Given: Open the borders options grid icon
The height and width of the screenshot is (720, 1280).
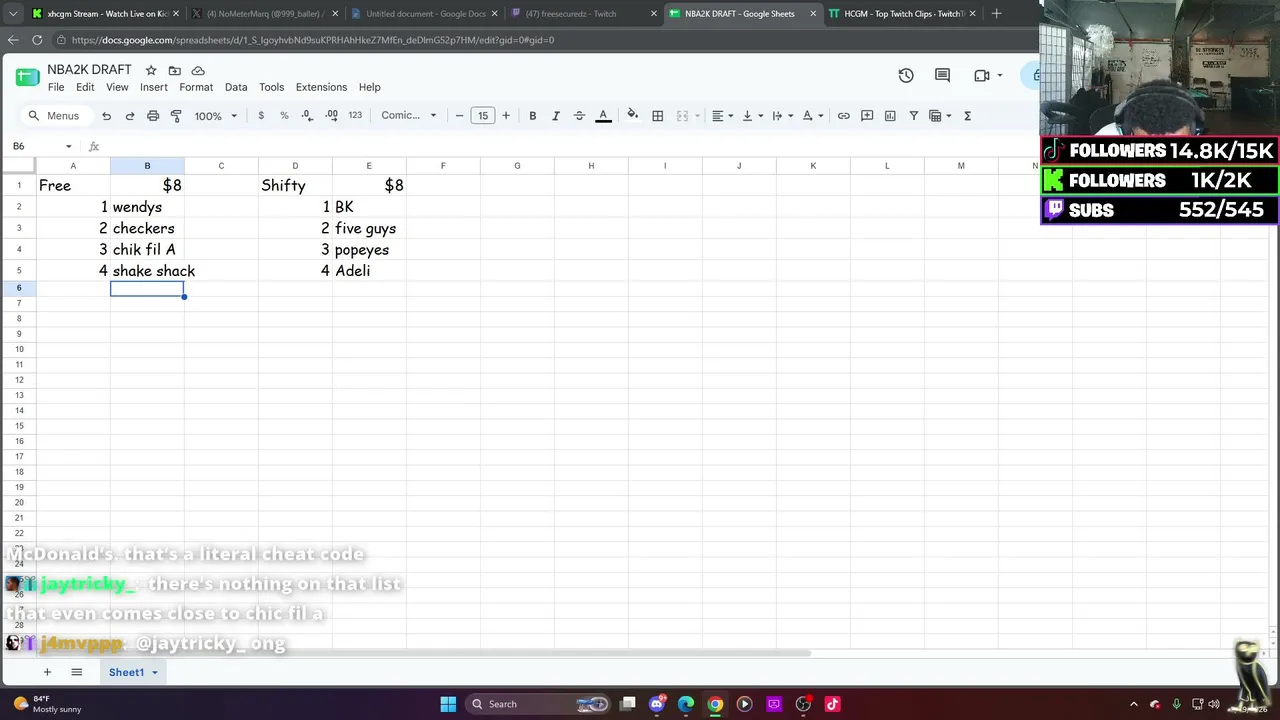Looking at the screenshot, I should [x=658, y=116].
